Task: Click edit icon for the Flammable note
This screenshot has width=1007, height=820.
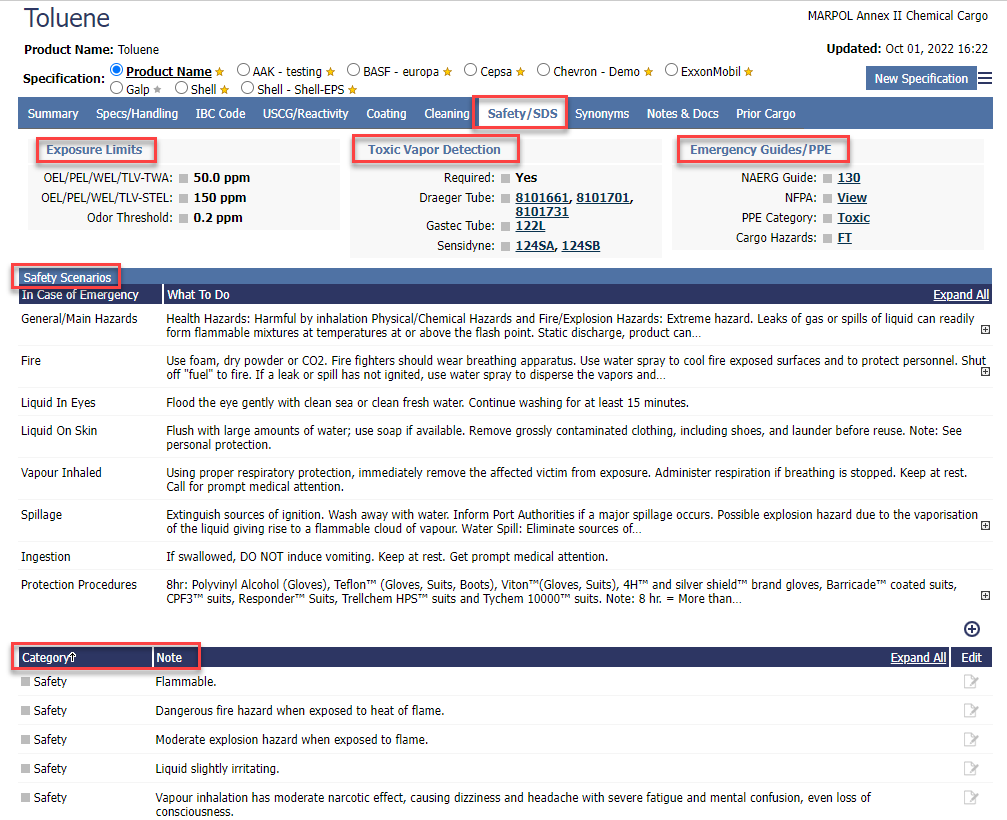Action: (970, 682)
